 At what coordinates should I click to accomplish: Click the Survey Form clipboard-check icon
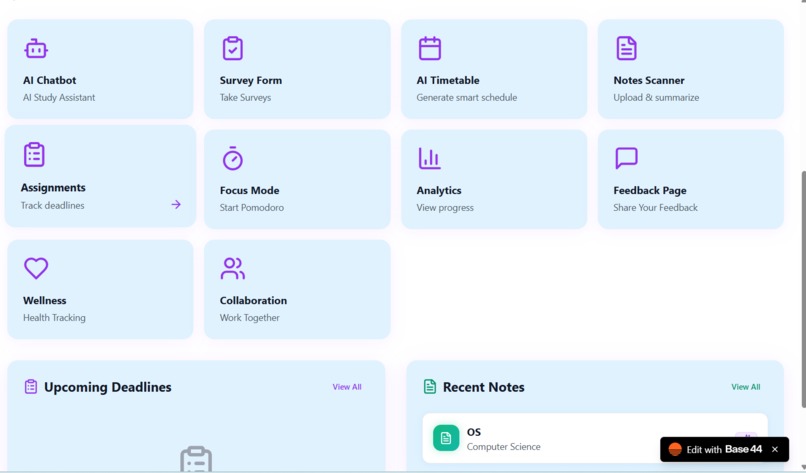233,48
